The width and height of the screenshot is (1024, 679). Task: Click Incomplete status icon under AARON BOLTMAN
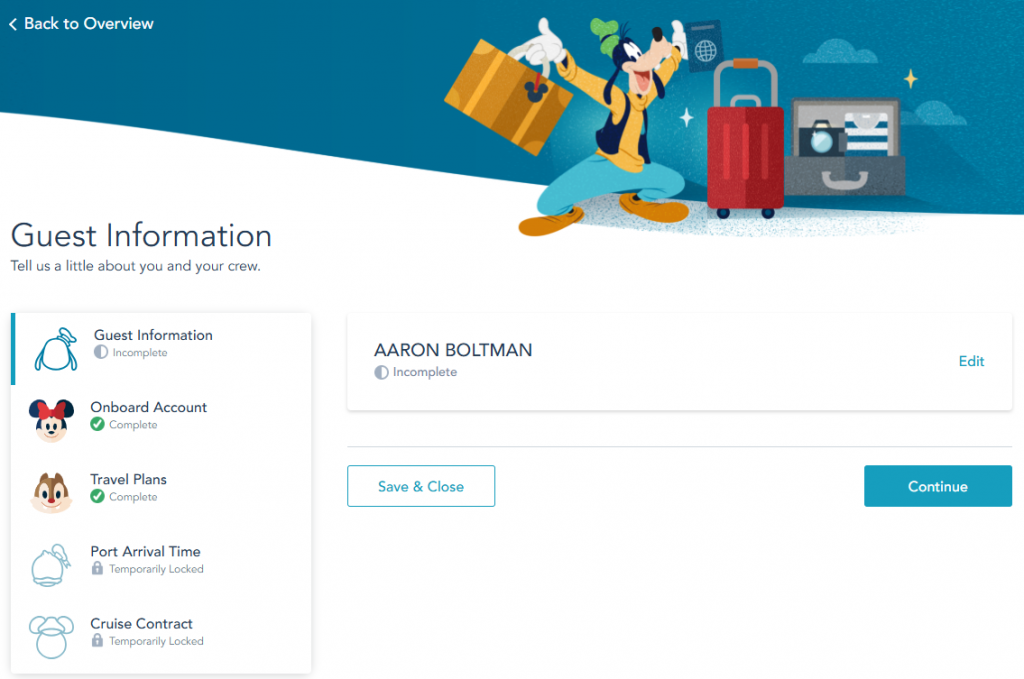pyautogui.click(x=381, y=372)
